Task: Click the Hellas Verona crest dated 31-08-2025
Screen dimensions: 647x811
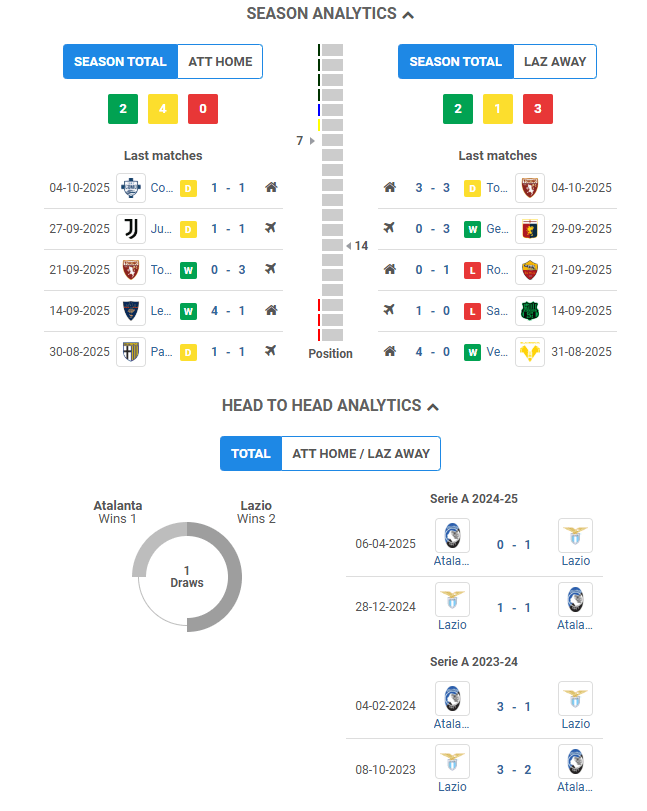Action: [x=530, y=352]
